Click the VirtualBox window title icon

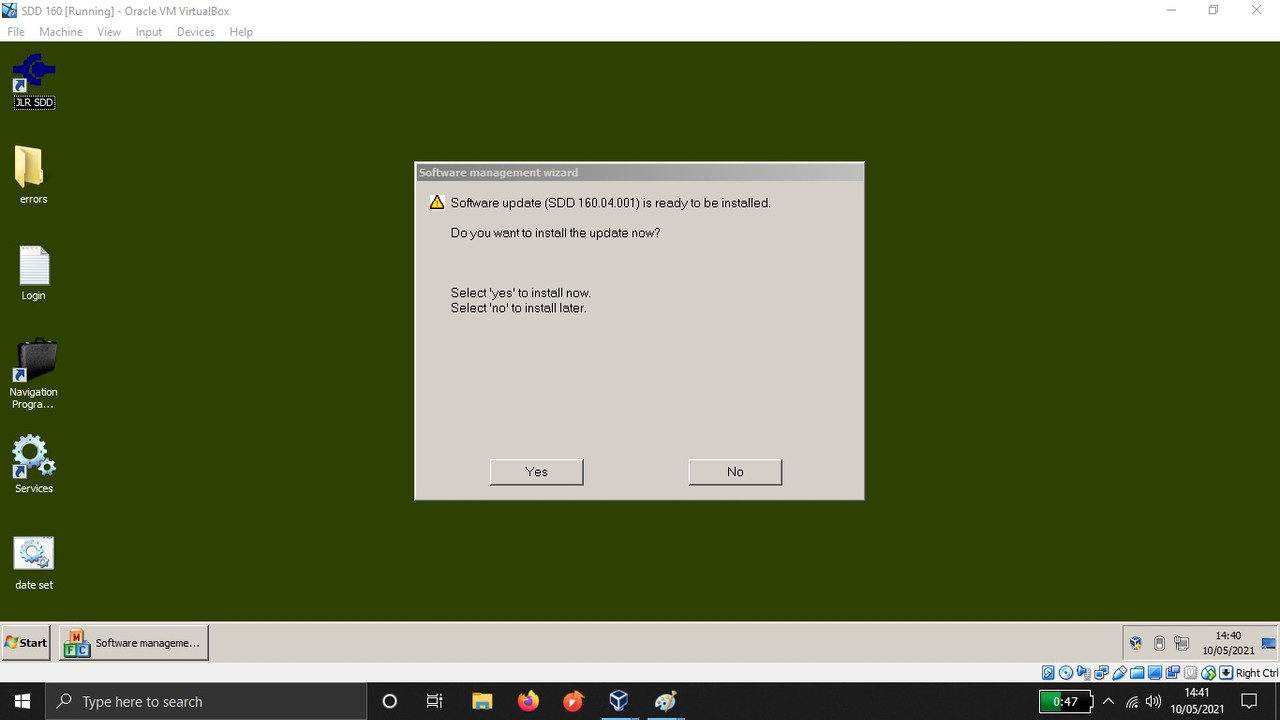[x=10, y=11]
